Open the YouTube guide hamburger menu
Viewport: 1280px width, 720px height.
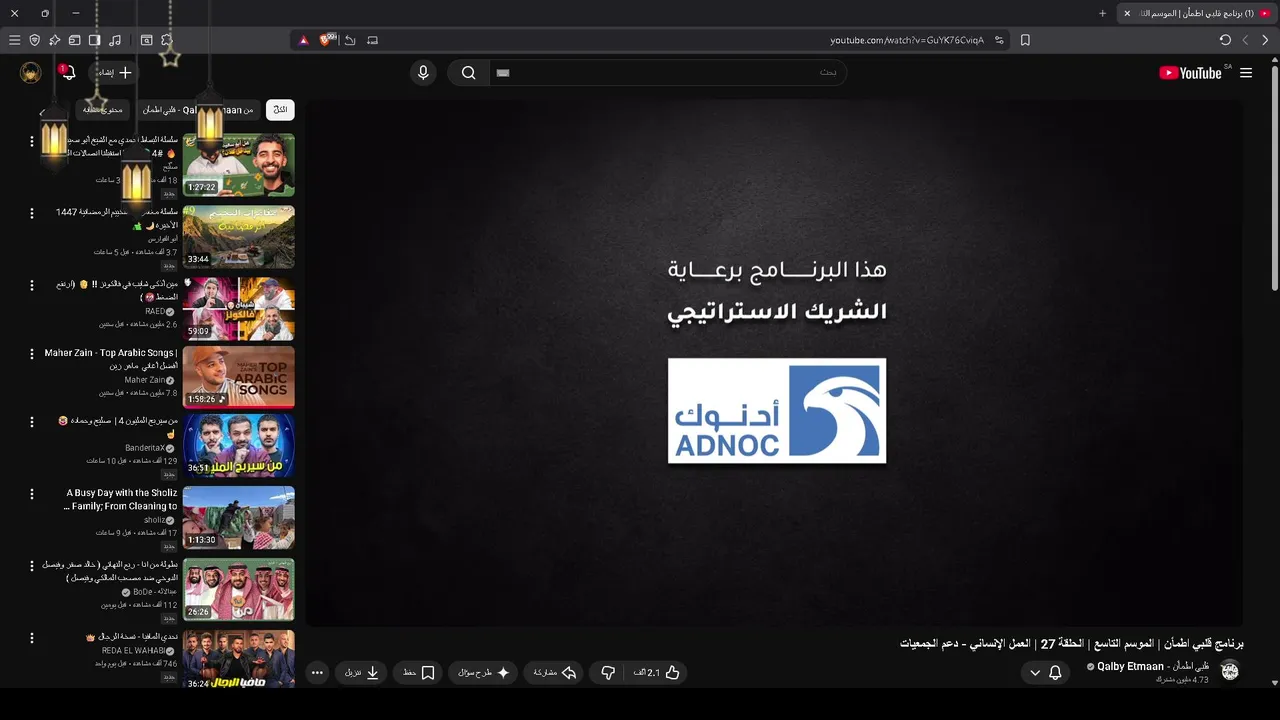pyautogui.click(x=1246, y=73)
